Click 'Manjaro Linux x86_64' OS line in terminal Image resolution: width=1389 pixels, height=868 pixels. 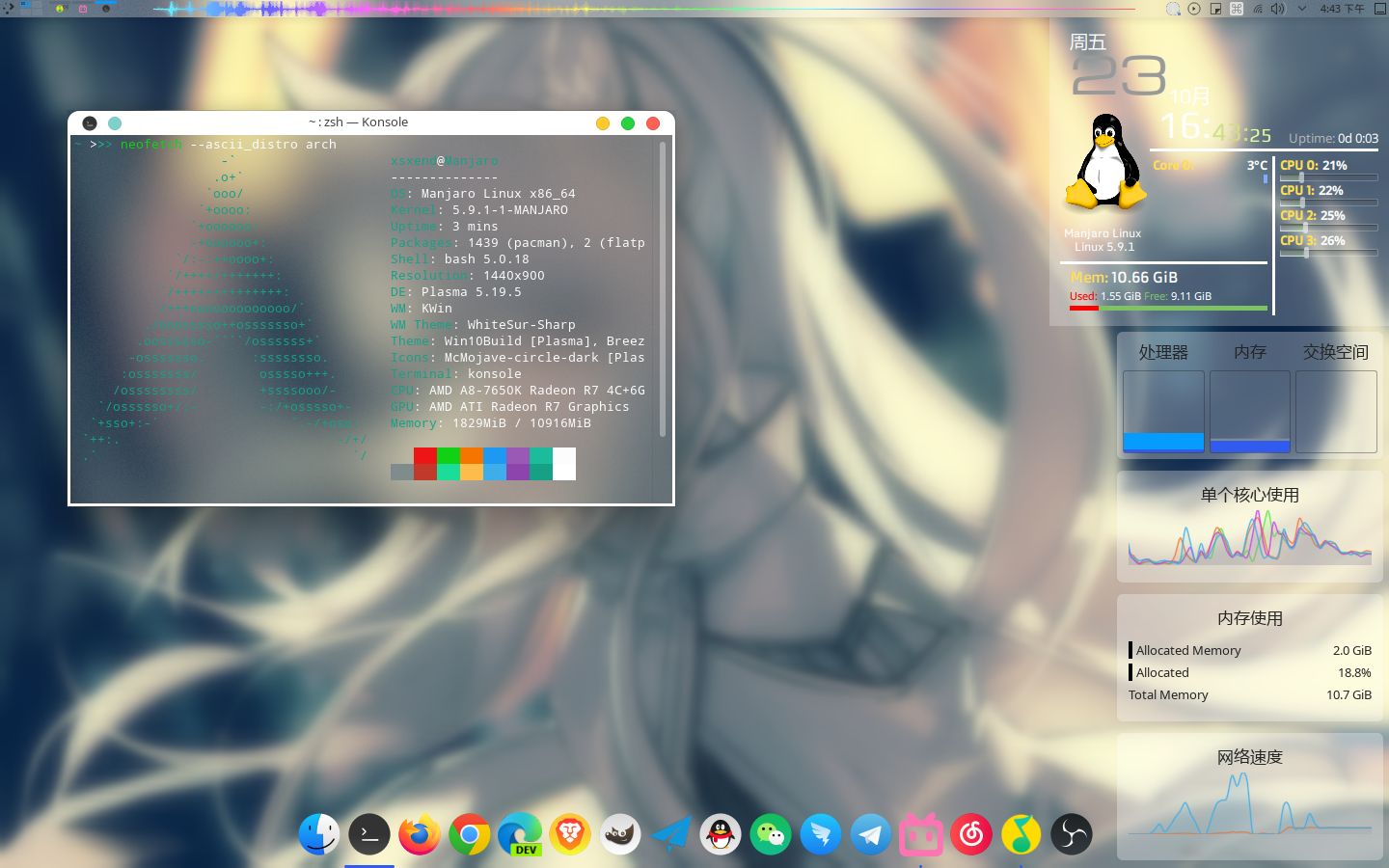point(498,194)
